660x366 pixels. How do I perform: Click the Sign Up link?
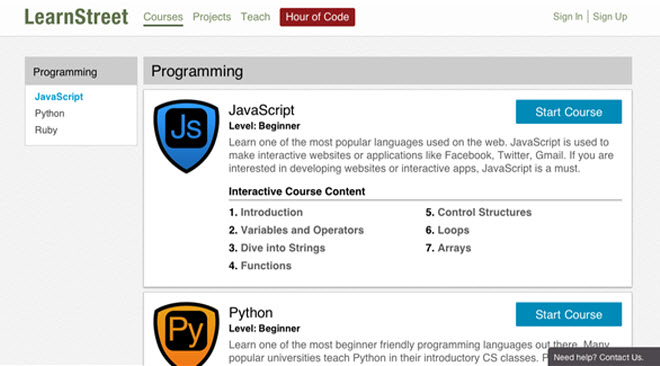pyautogui.click(x=610, y=17)
